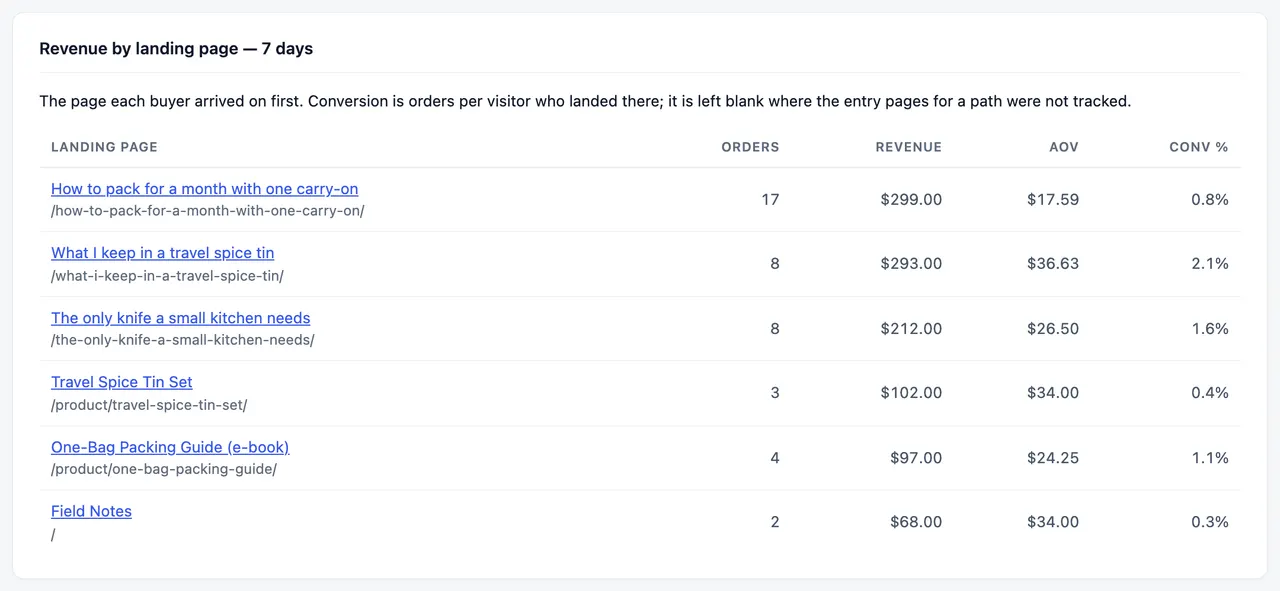Click the AOV value $26.50

coord(1053,329)
